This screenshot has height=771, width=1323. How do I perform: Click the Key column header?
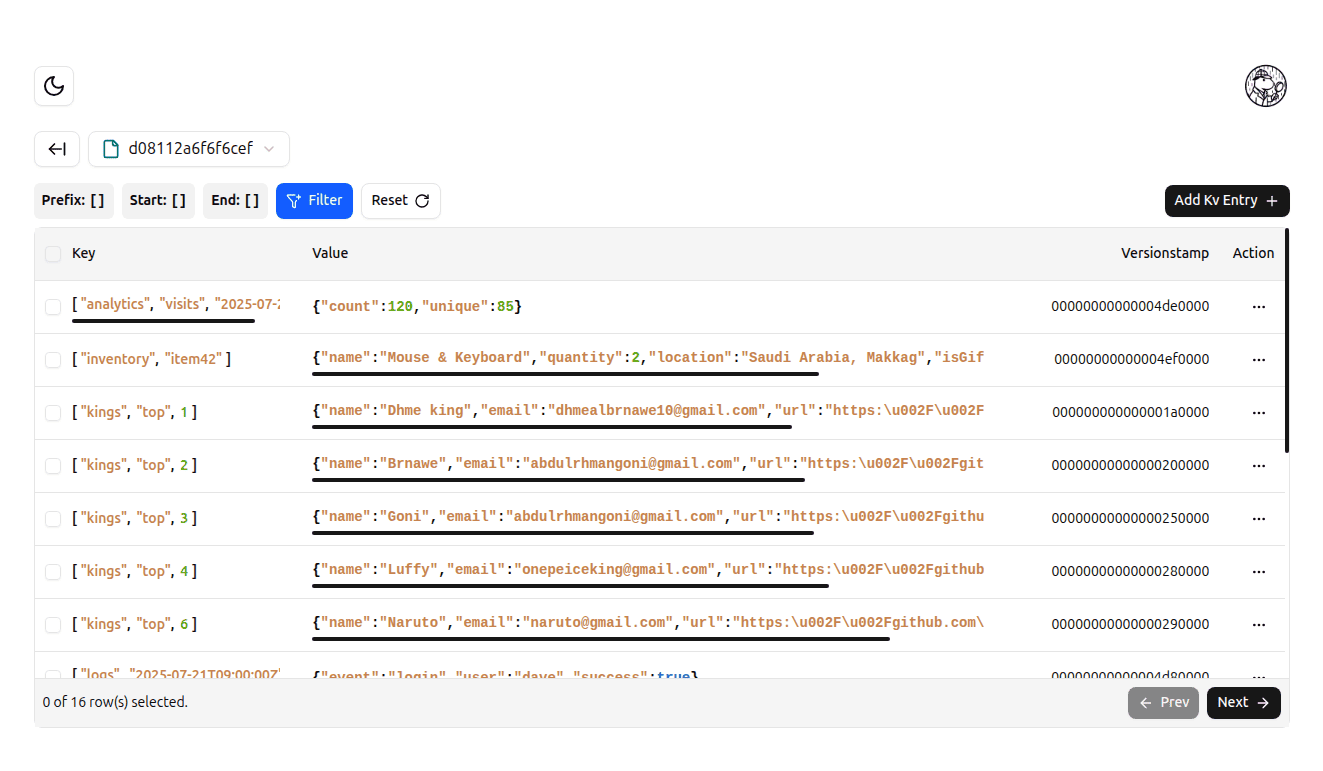pos(84,254)
